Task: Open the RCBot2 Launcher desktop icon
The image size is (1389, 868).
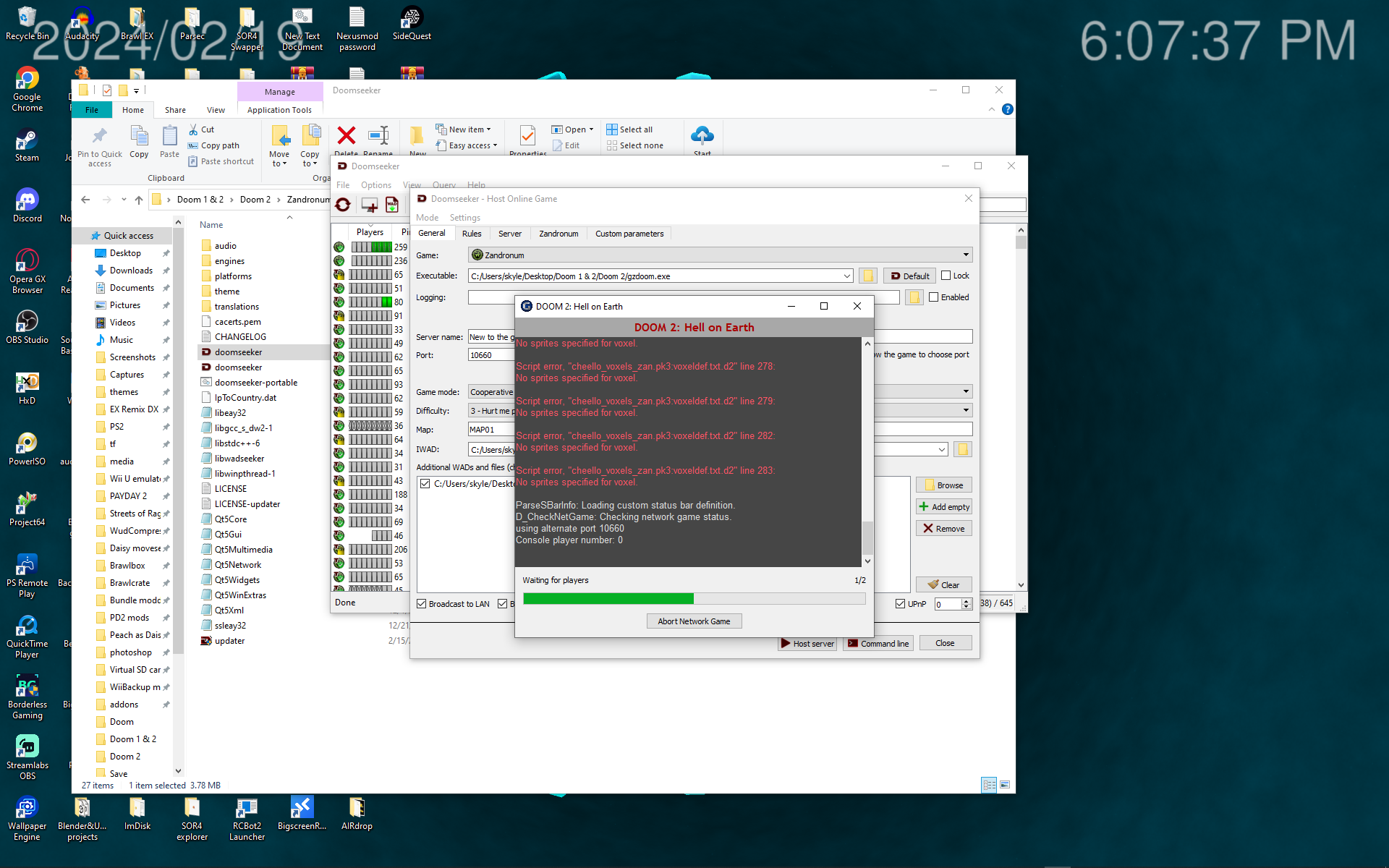Action: (x=247, y=818)
